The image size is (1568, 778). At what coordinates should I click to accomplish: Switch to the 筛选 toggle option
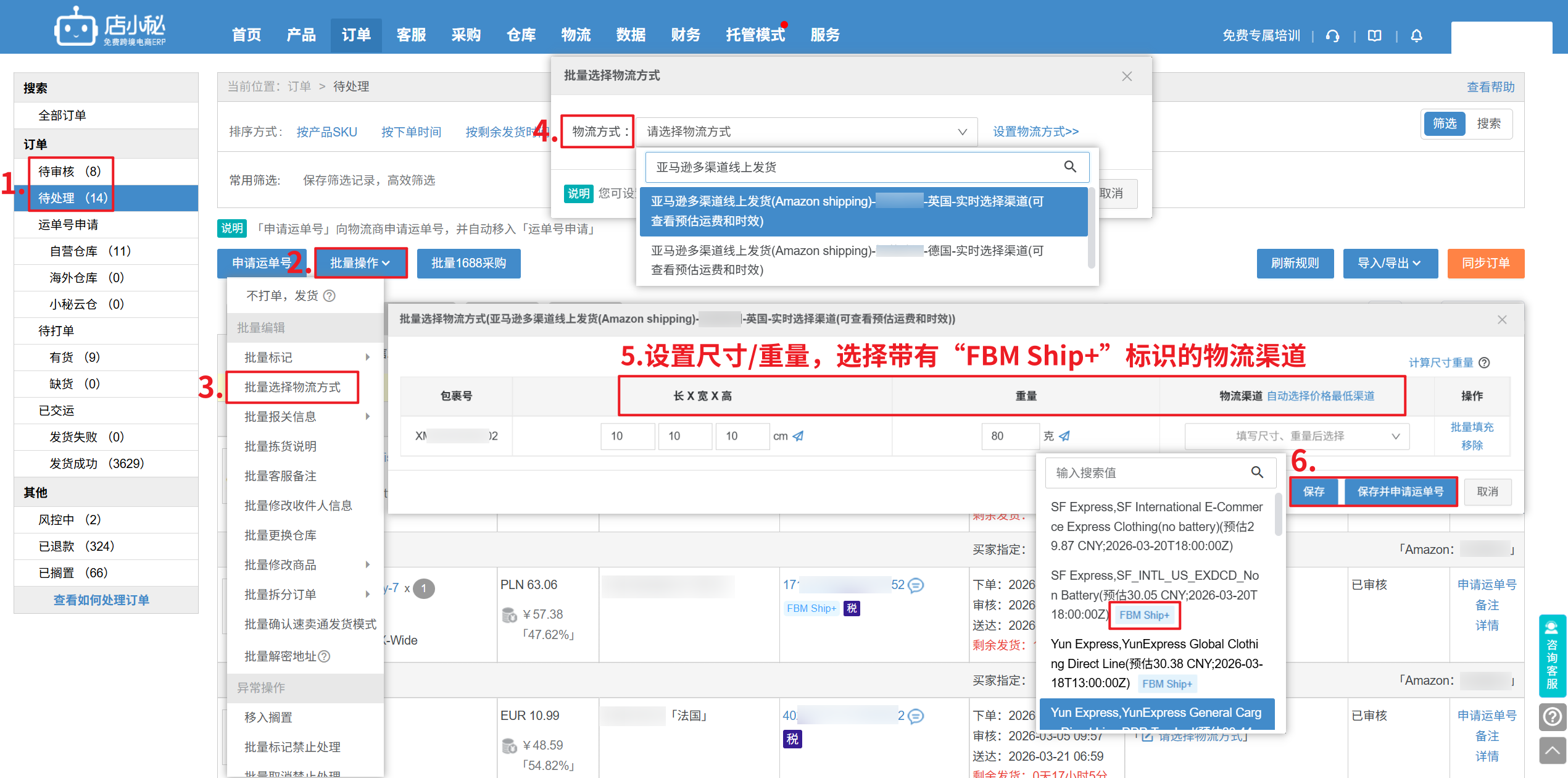click(1444, 123)
